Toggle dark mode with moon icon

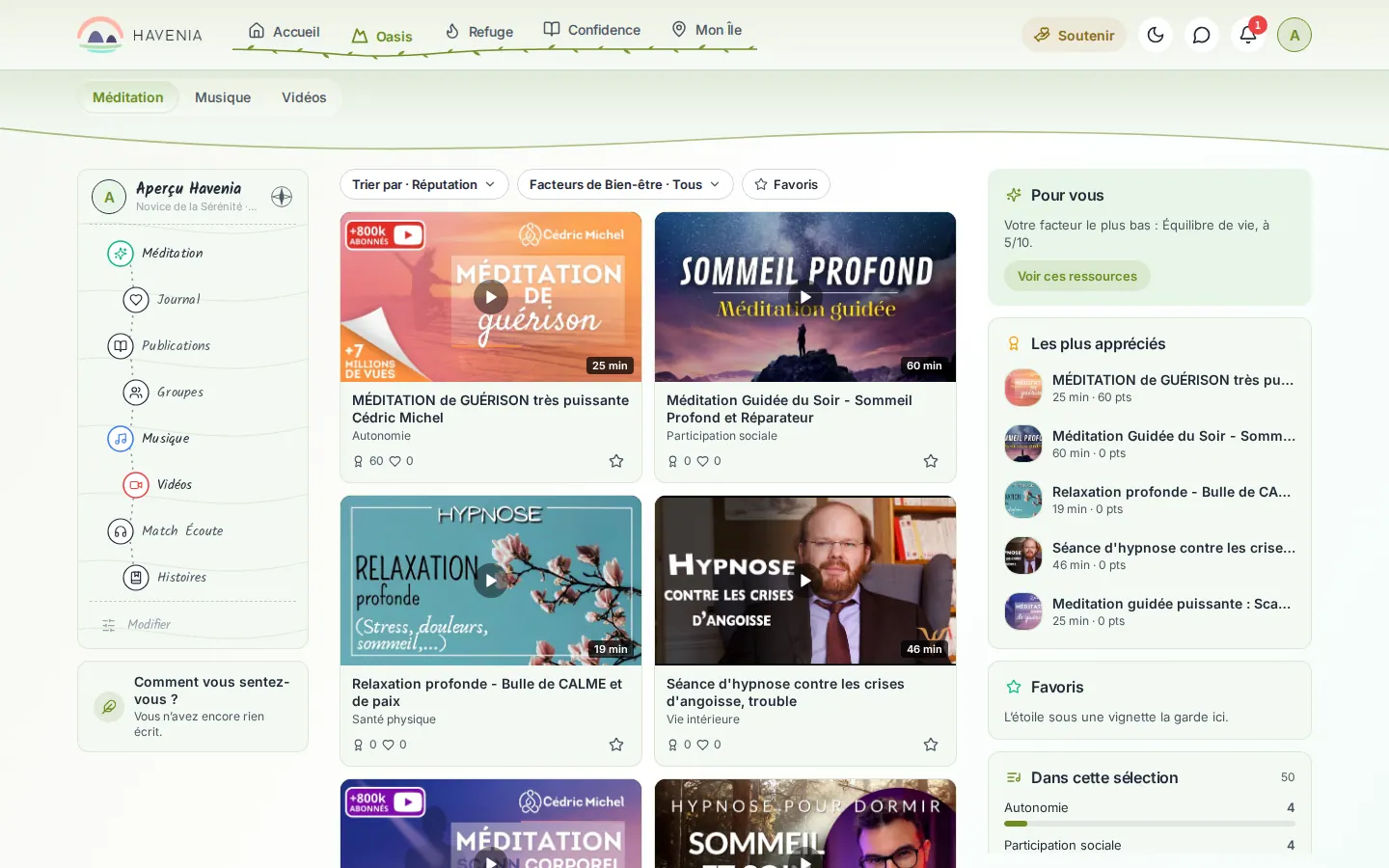click(x=1156, y=35)
